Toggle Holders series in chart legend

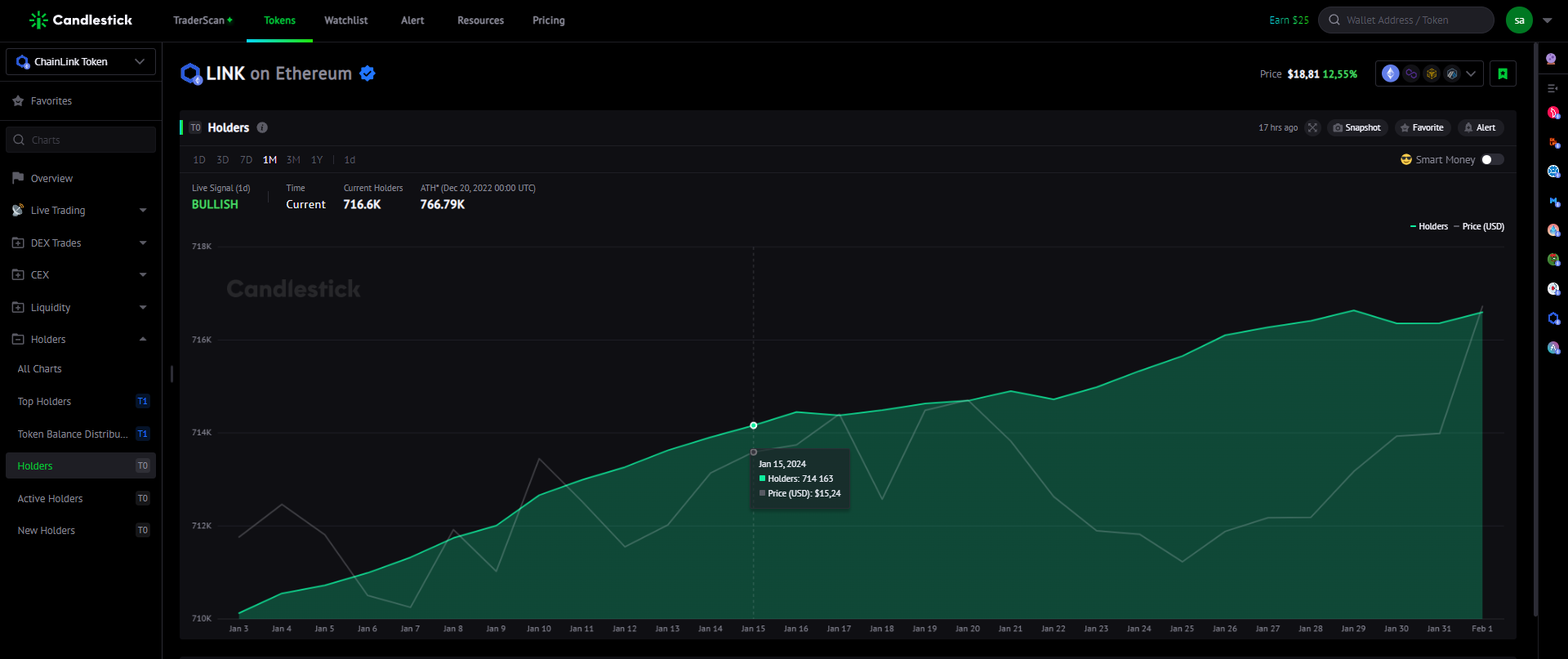[x=1429, y=227]
